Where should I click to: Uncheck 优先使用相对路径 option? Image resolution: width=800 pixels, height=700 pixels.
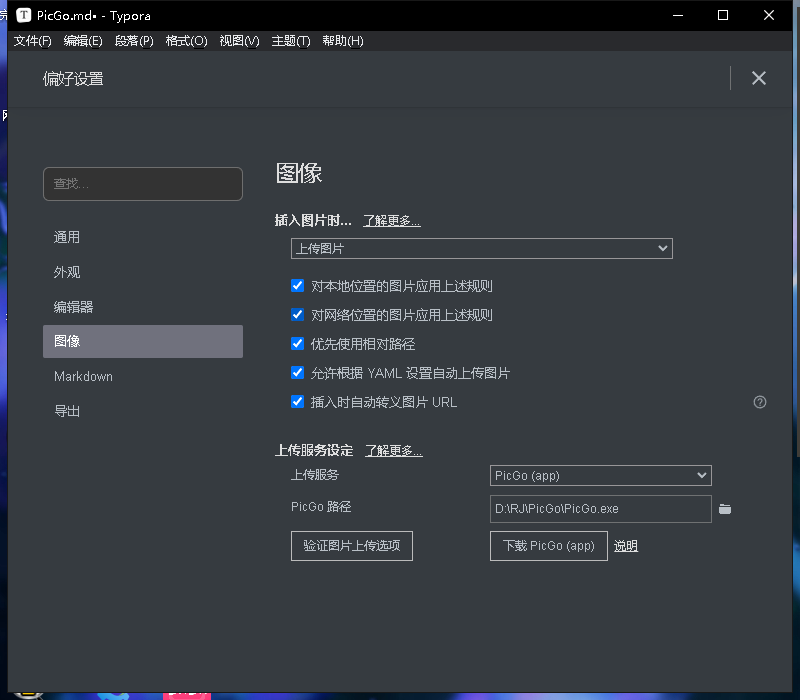297,344
